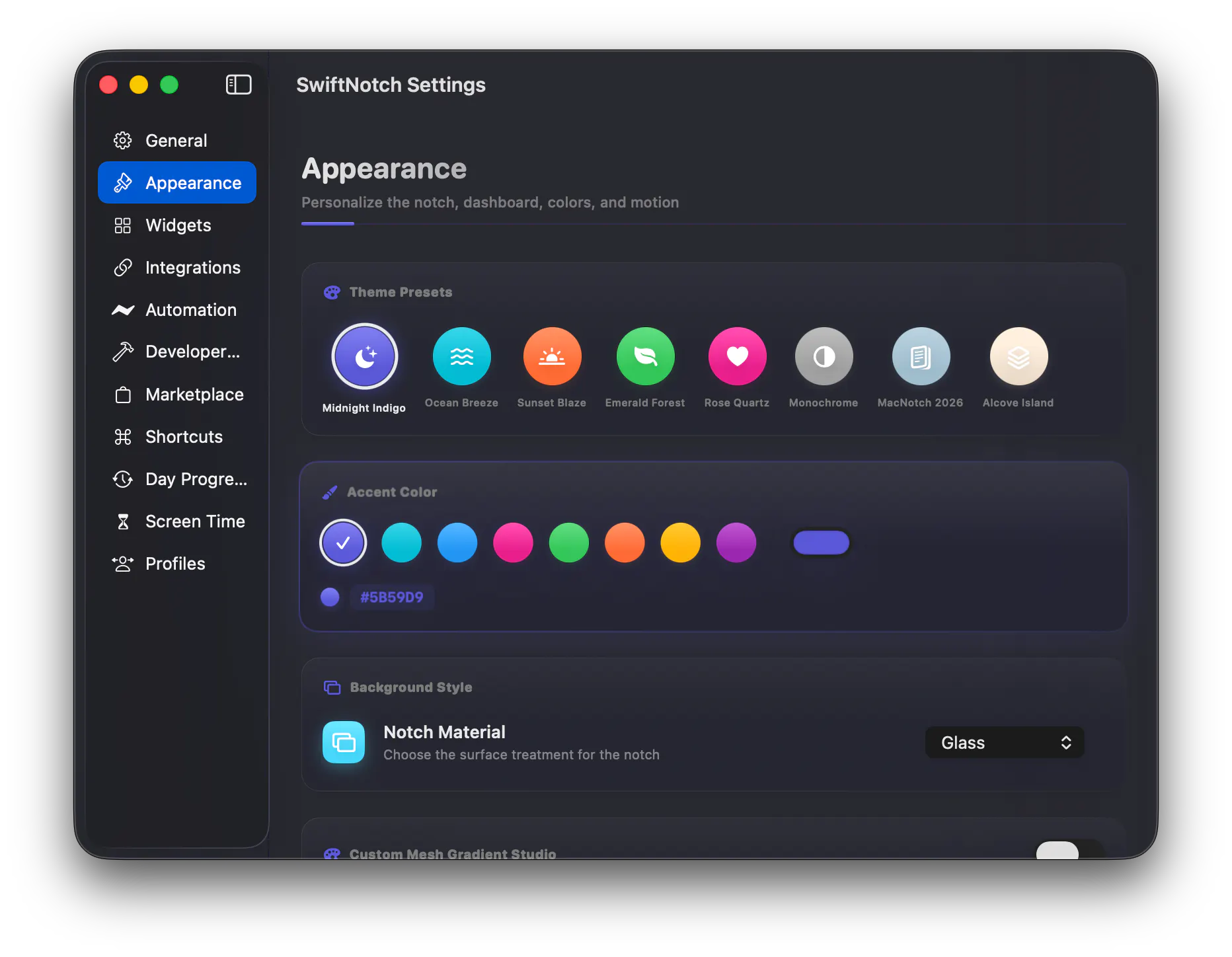Click the Notch Material label
This screenshot has height=957, width=1232.
click(x=444, y=732)
